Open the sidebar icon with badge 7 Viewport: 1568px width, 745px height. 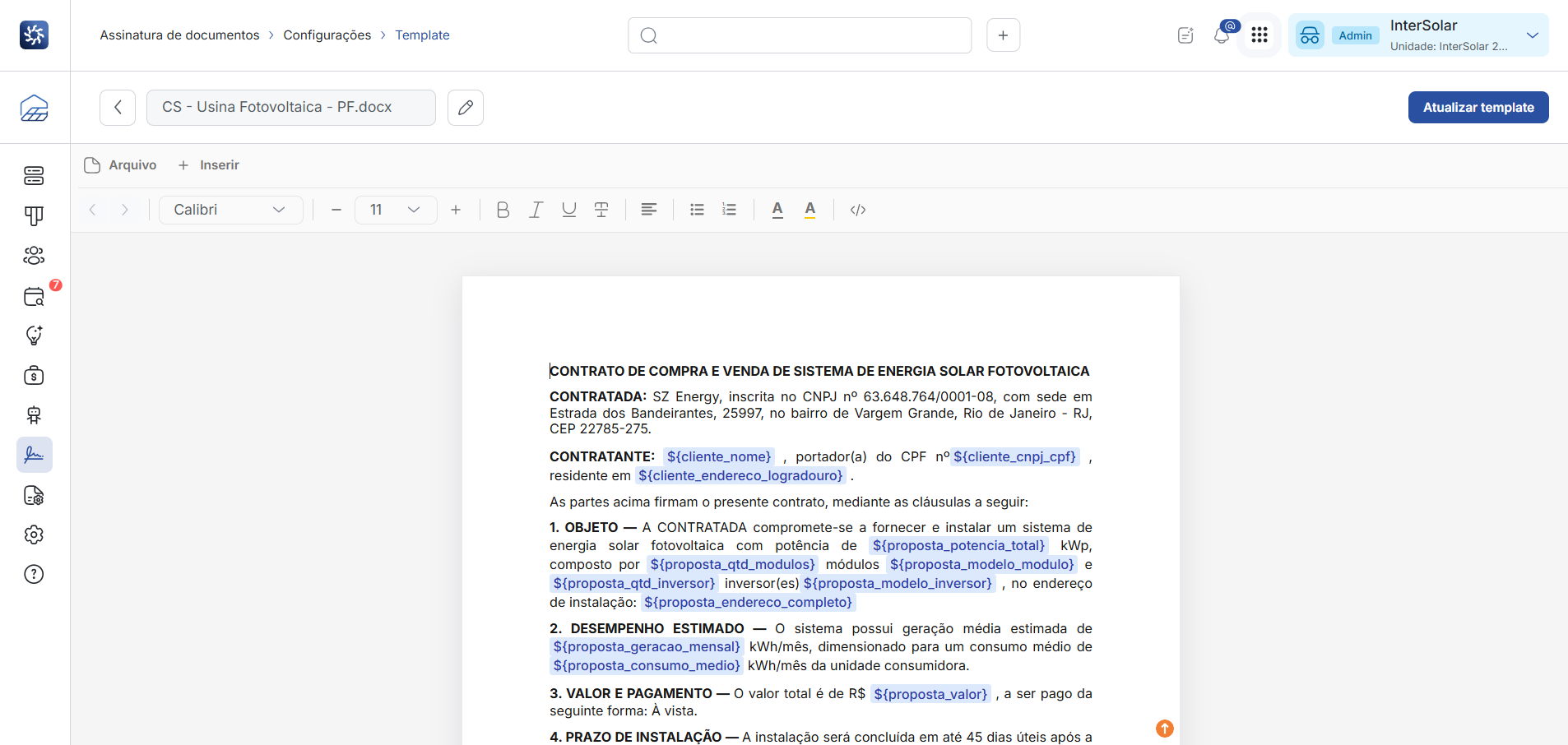click(35, 296)
